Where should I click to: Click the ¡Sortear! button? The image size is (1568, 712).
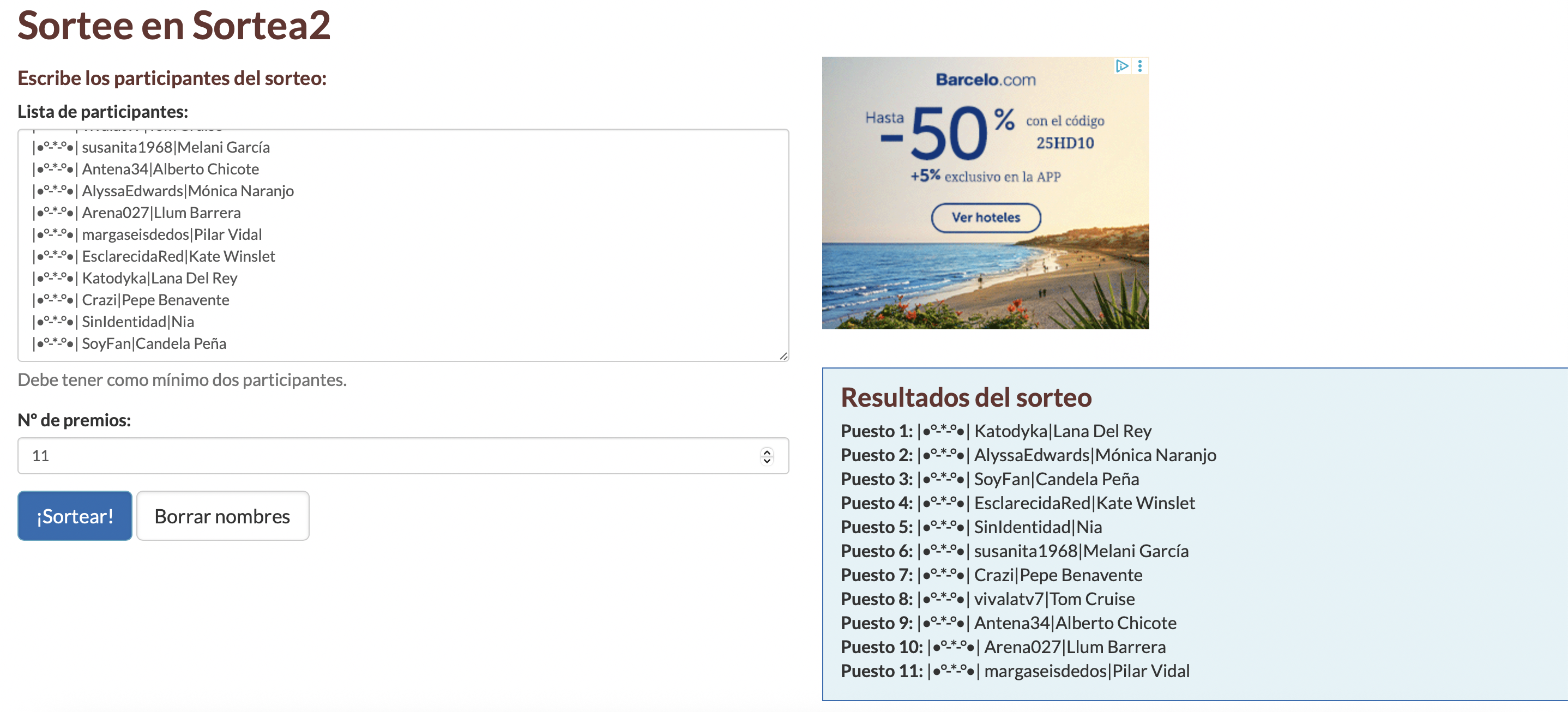click(74, 515)
